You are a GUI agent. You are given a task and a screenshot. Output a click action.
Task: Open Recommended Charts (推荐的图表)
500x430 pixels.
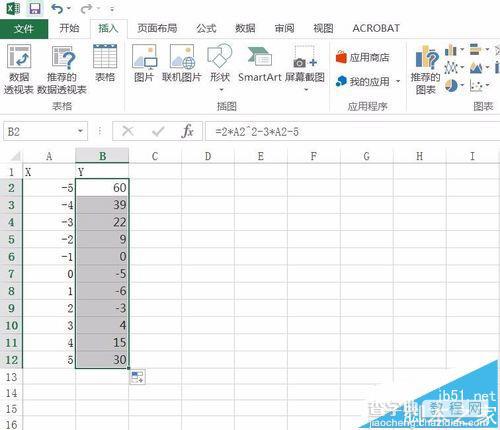[425, 69]
